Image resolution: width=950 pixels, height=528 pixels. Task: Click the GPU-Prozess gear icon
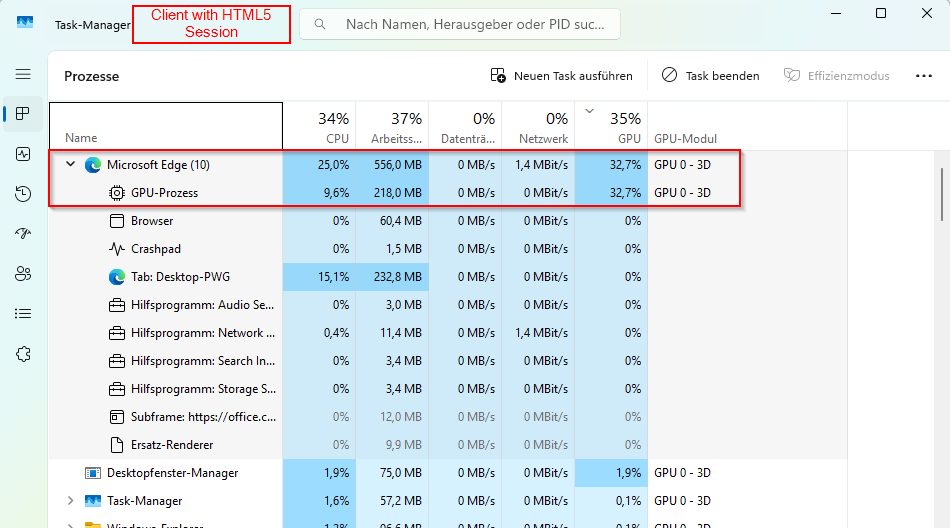(x=116, y=193)
